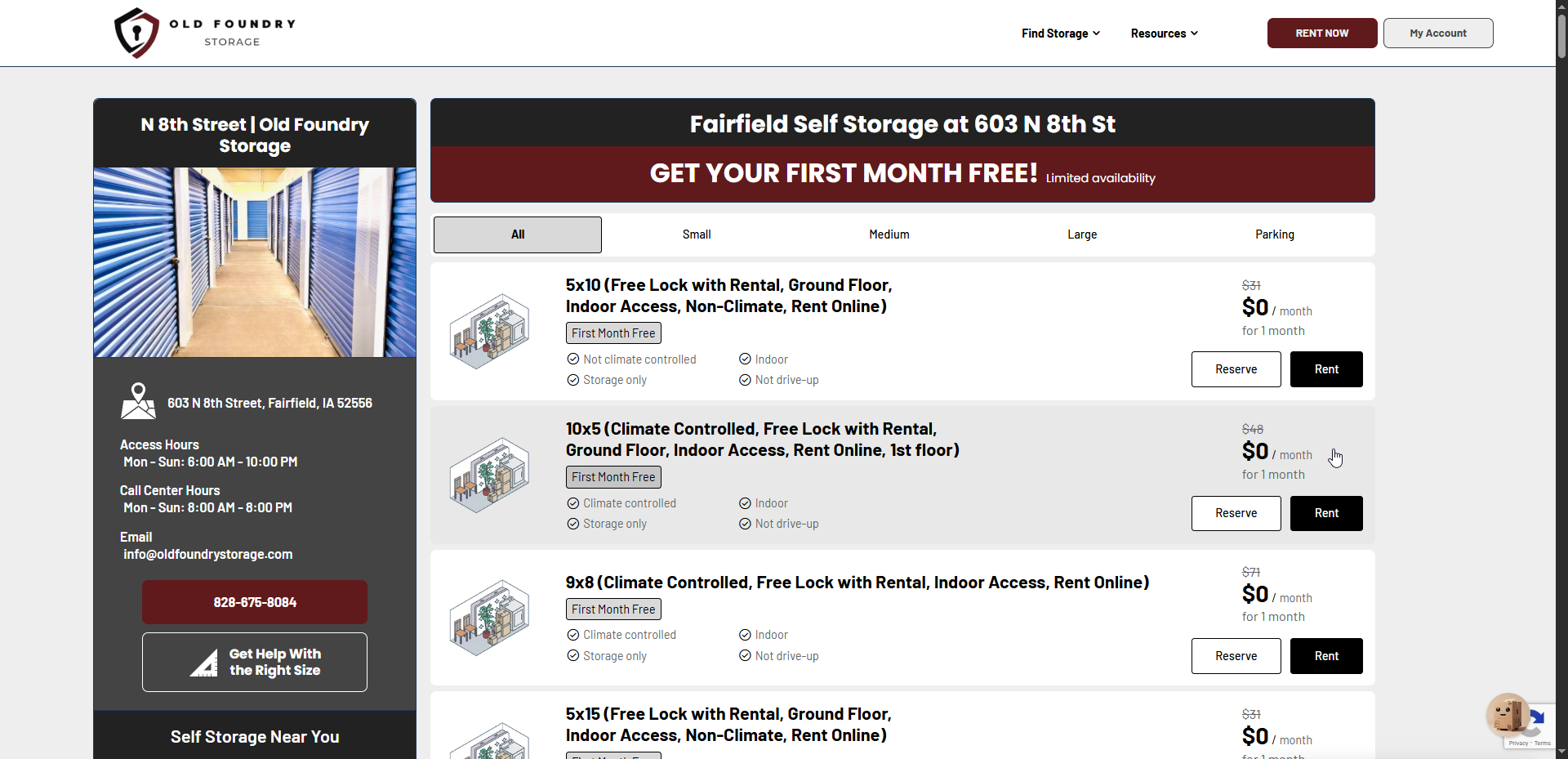This screenshot has width=1568, height=759.
Task: Click the First Month Free badge on 10x5
Action: [x=613, y=477]
